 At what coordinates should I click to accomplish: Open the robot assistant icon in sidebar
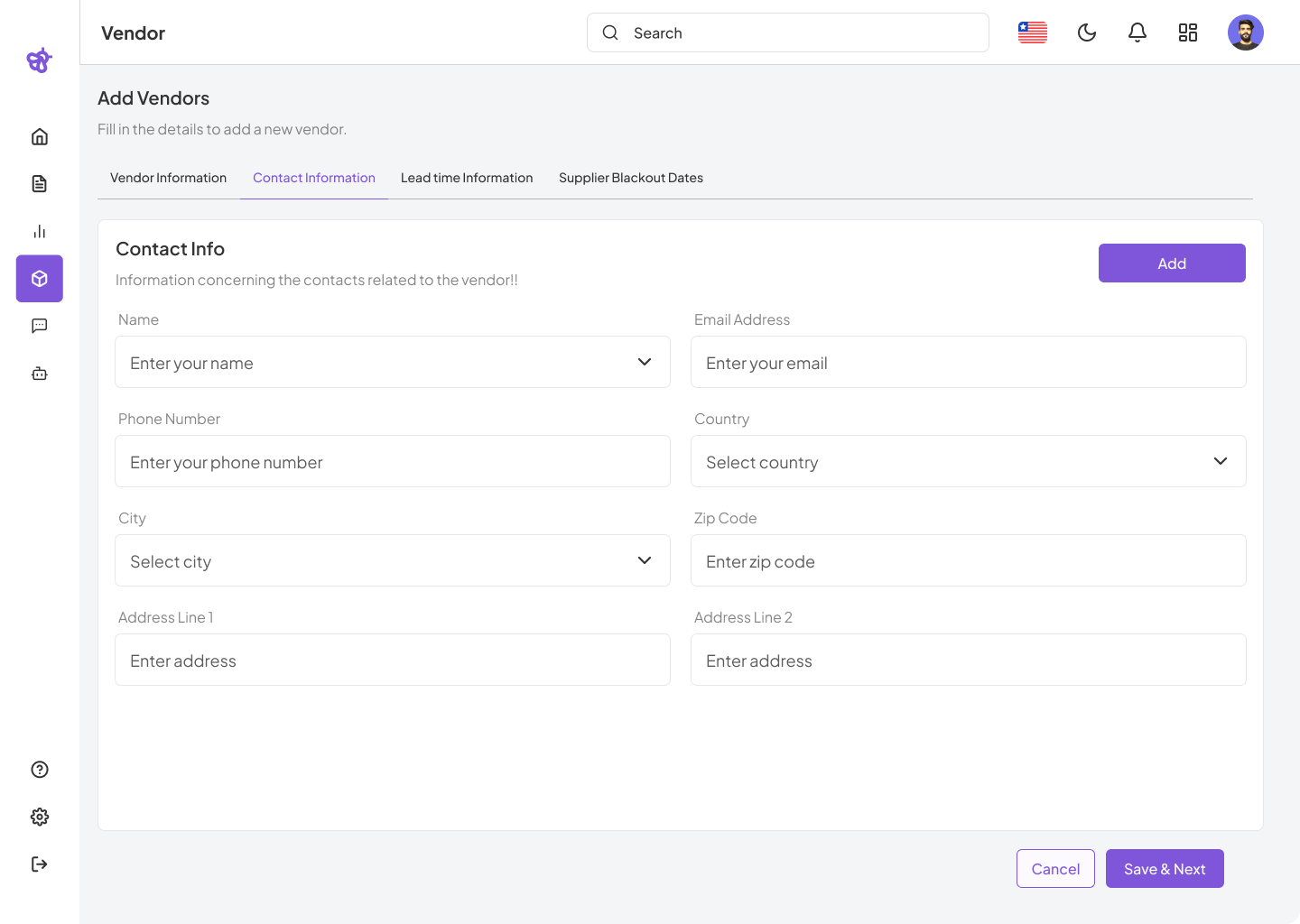click(x=40, y=374)
